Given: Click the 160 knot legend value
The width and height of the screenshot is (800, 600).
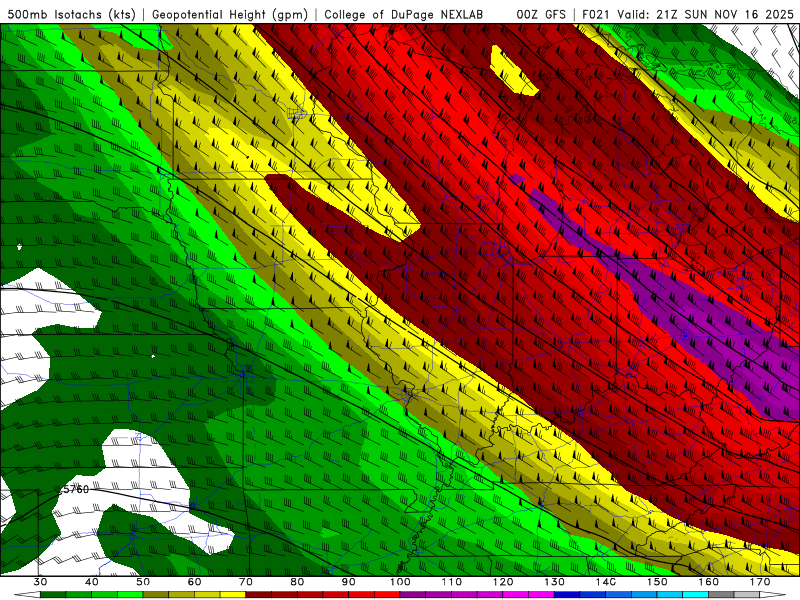Looking at the screenshot, I should (709, 582).
